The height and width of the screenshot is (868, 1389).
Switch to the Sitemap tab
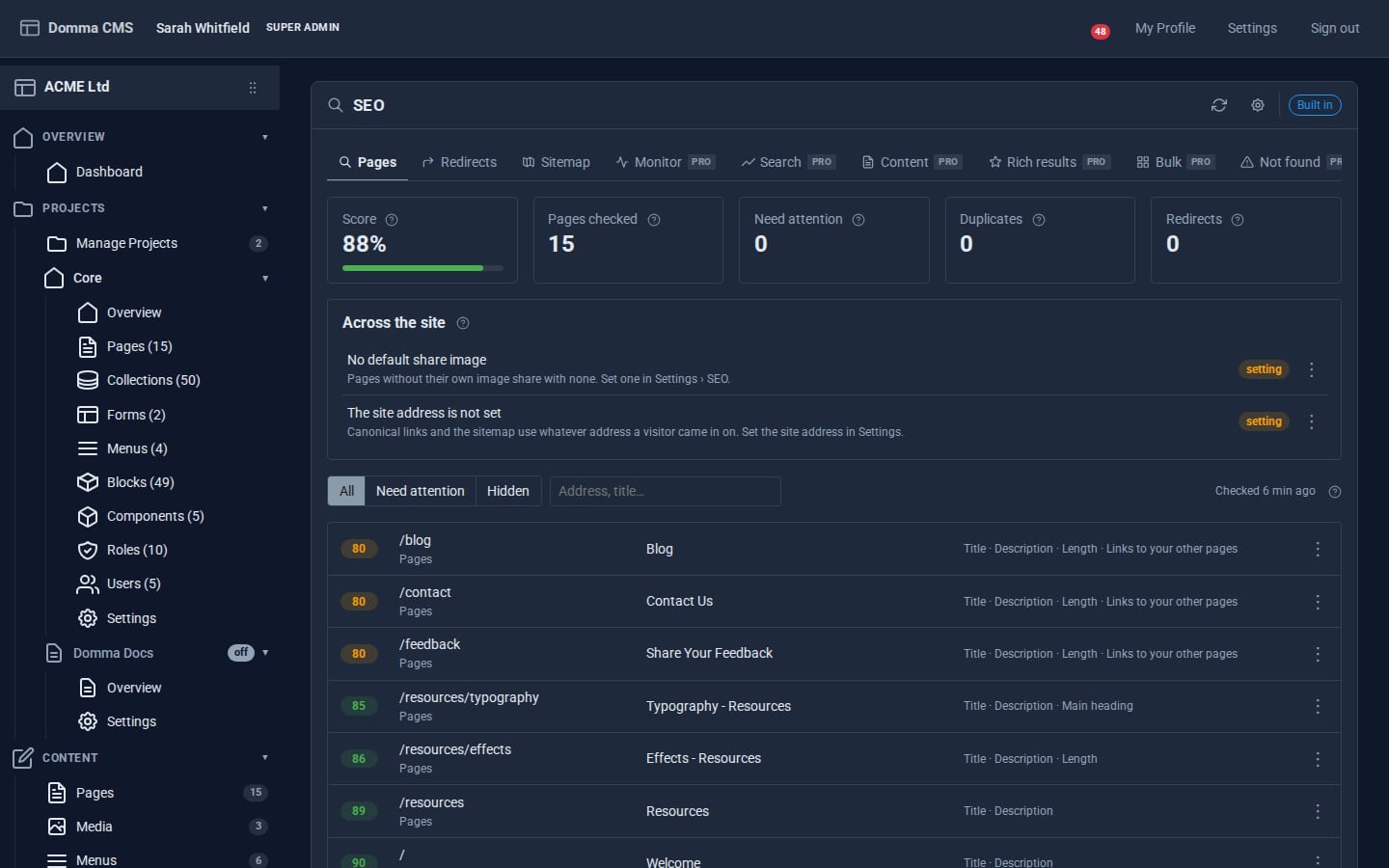tap(557, 162)
